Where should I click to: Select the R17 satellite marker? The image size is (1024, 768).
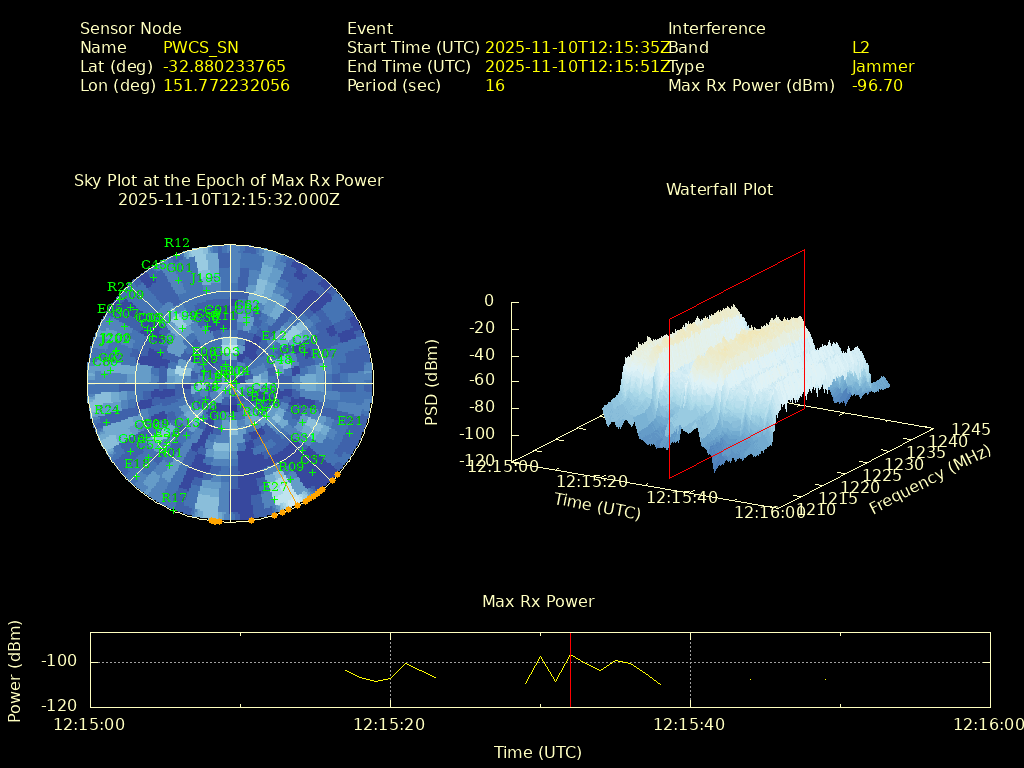(174, 510)
